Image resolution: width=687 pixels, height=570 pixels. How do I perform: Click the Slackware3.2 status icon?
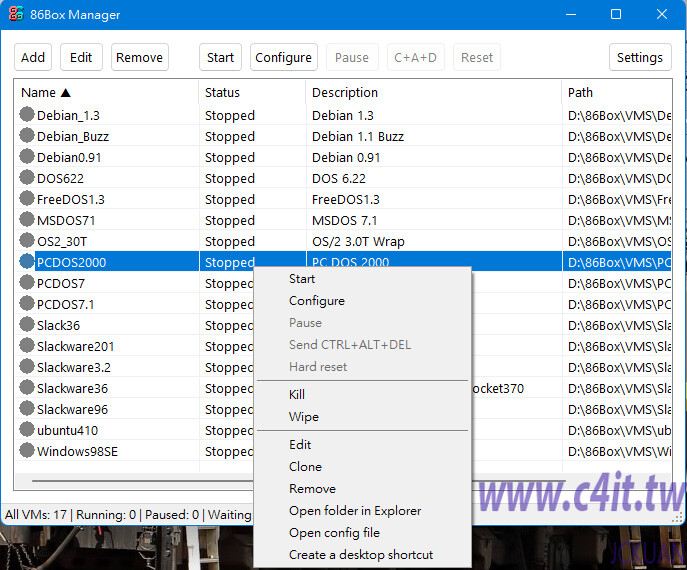(27, 367)
